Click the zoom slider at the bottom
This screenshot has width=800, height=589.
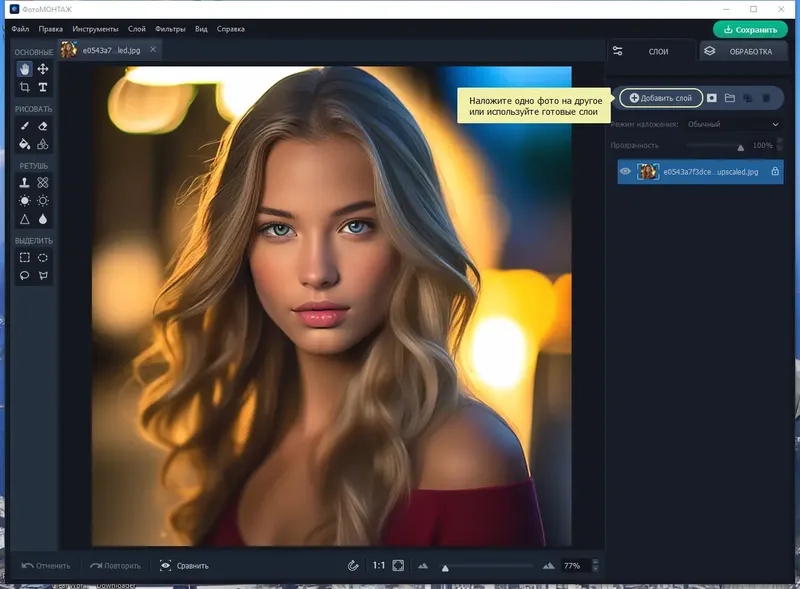pyautogui.click(x=487, y=566)
